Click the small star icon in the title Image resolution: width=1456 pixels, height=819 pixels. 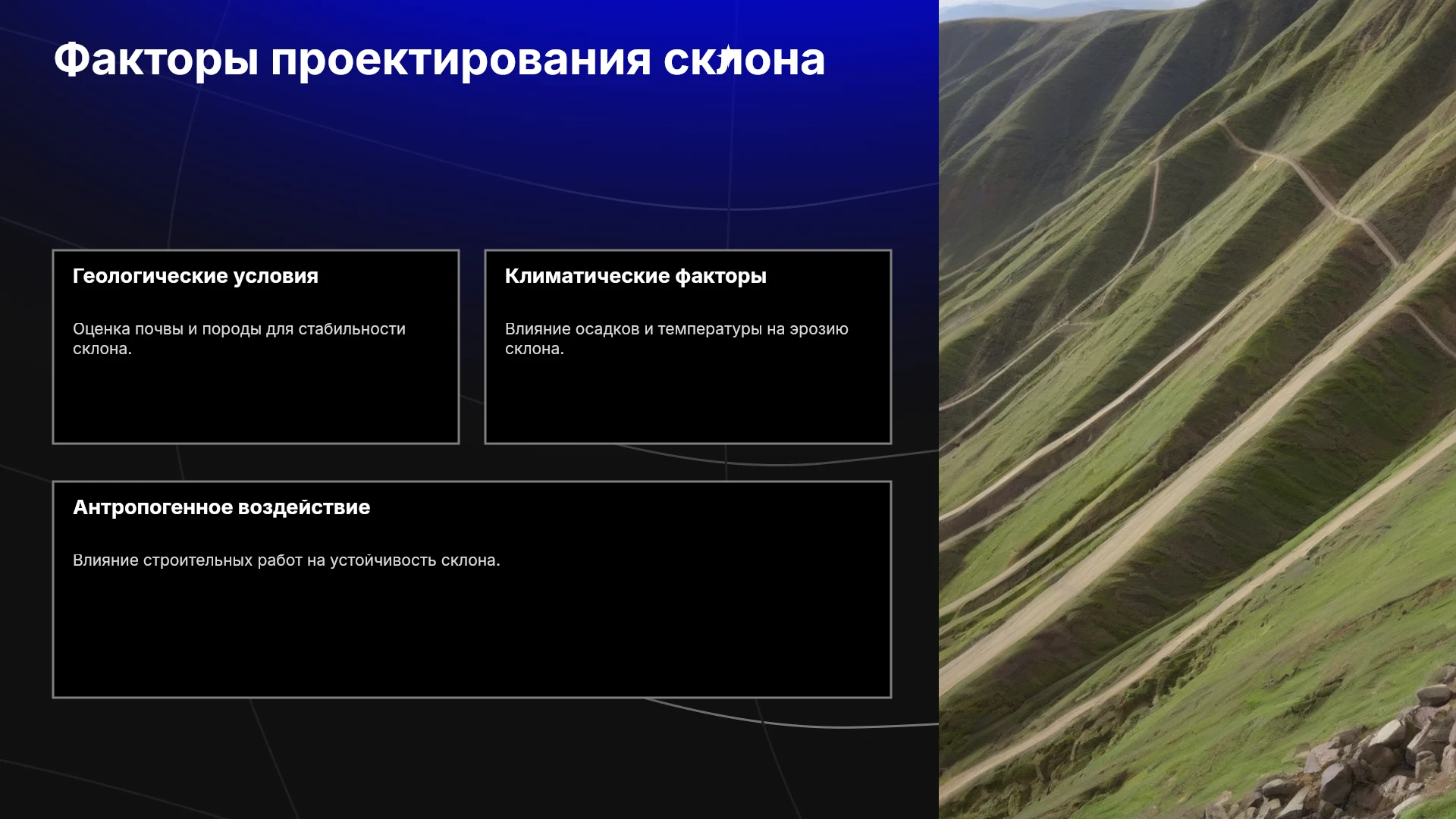[726, 56]
